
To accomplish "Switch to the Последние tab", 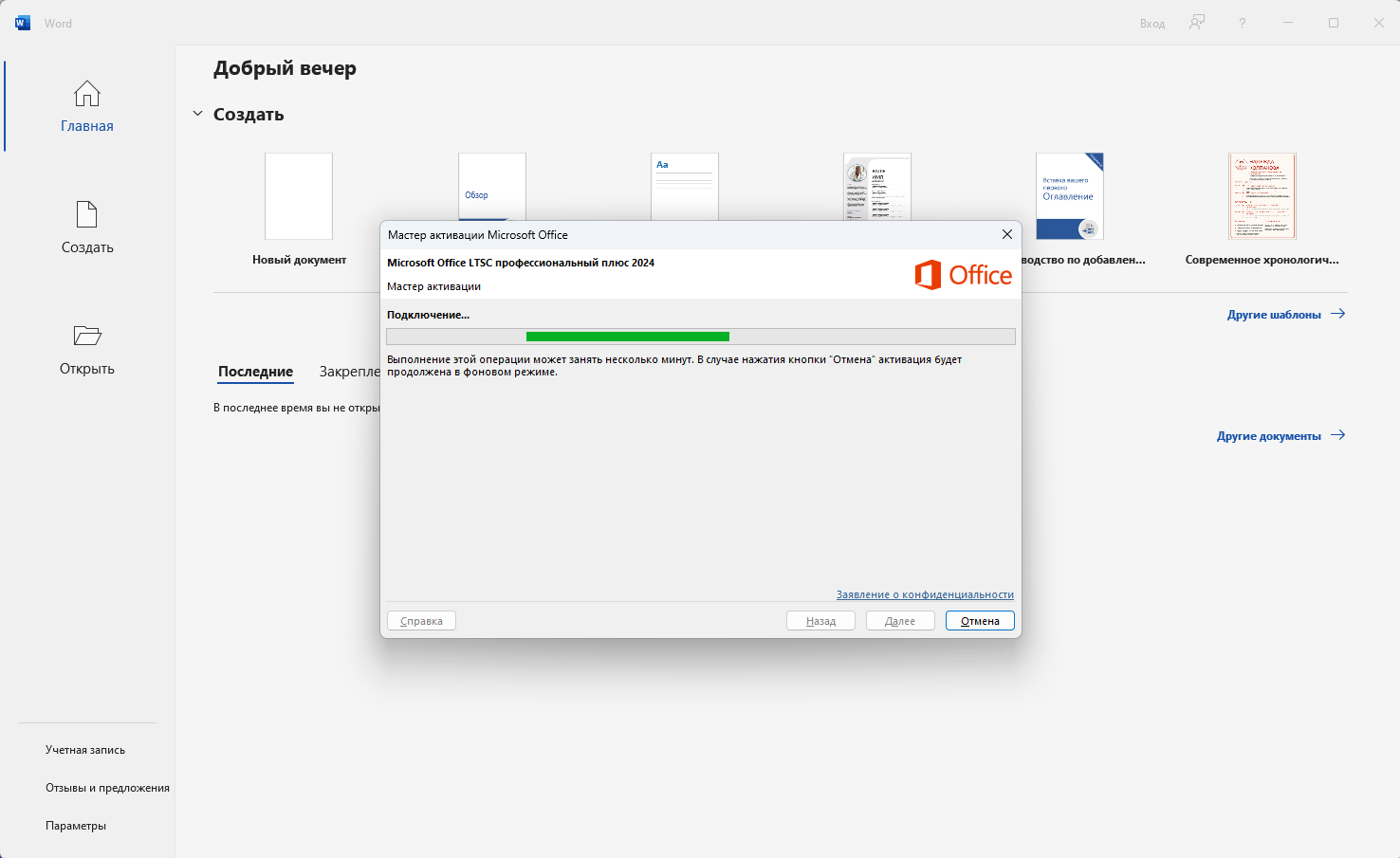I will [255, 372].
